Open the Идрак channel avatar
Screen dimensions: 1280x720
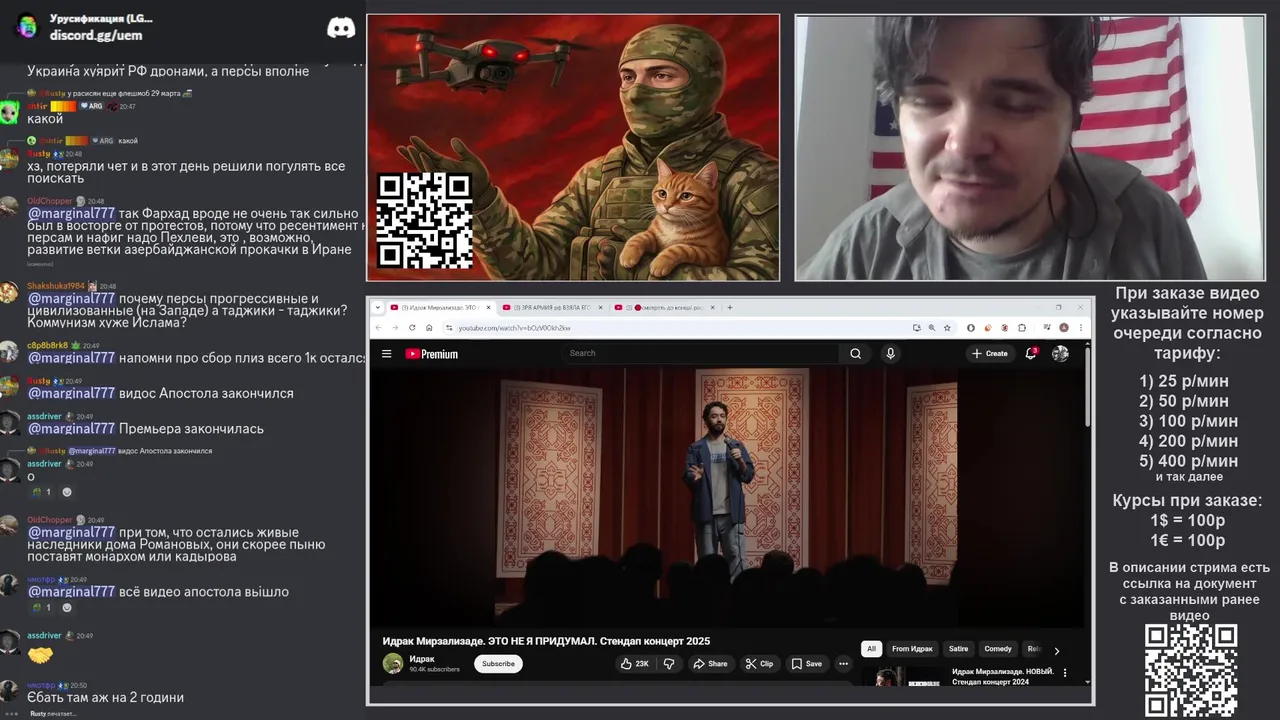tap(393, 663)
